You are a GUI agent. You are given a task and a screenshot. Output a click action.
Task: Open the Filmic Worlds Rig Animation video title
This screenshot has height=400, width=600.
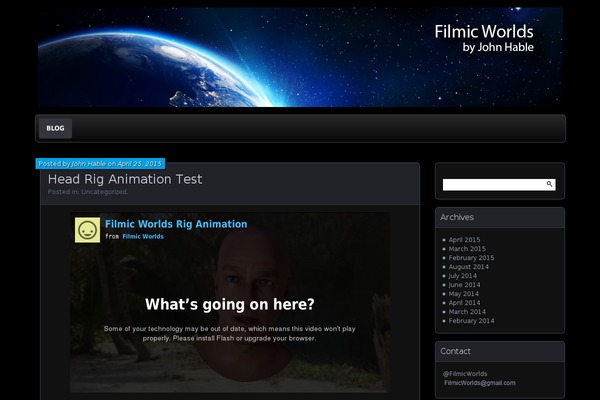click(x=176, y=224)
